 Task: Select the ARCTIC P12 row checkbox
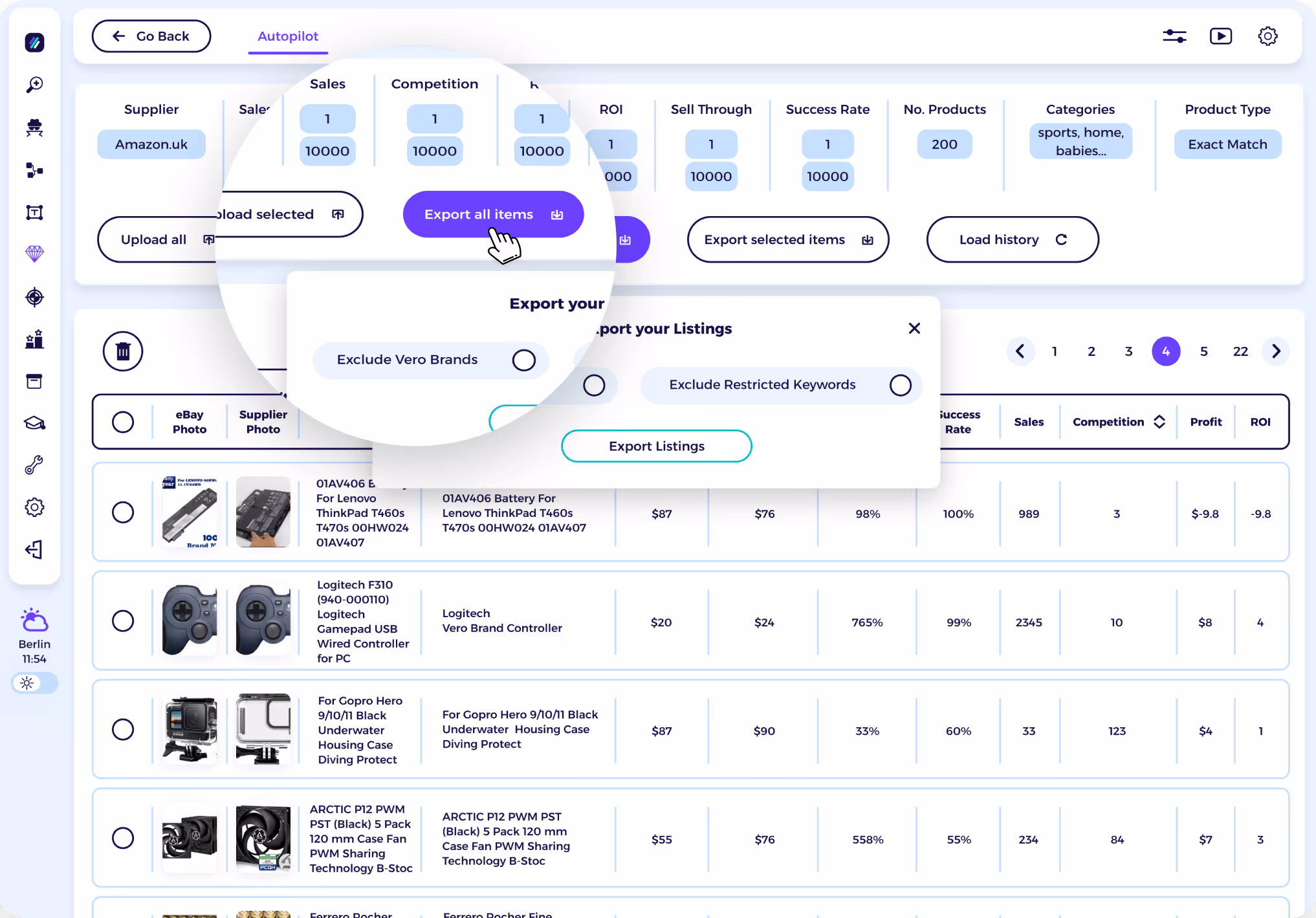click(x=123, y=838)
